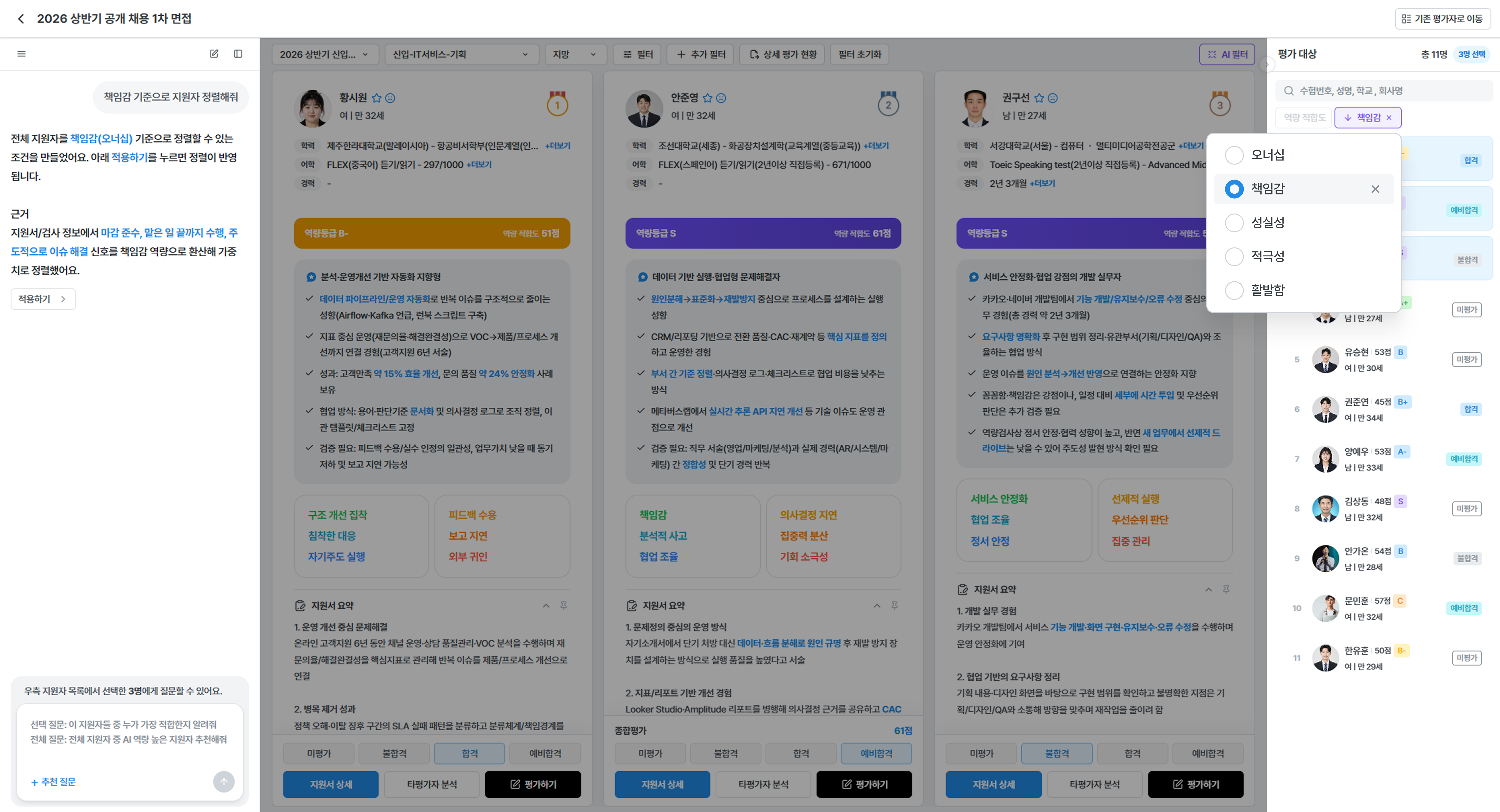Screen dimensions: 1500x812
Task: Mark 권구선 as 불합격
Action: [1056, 753]
